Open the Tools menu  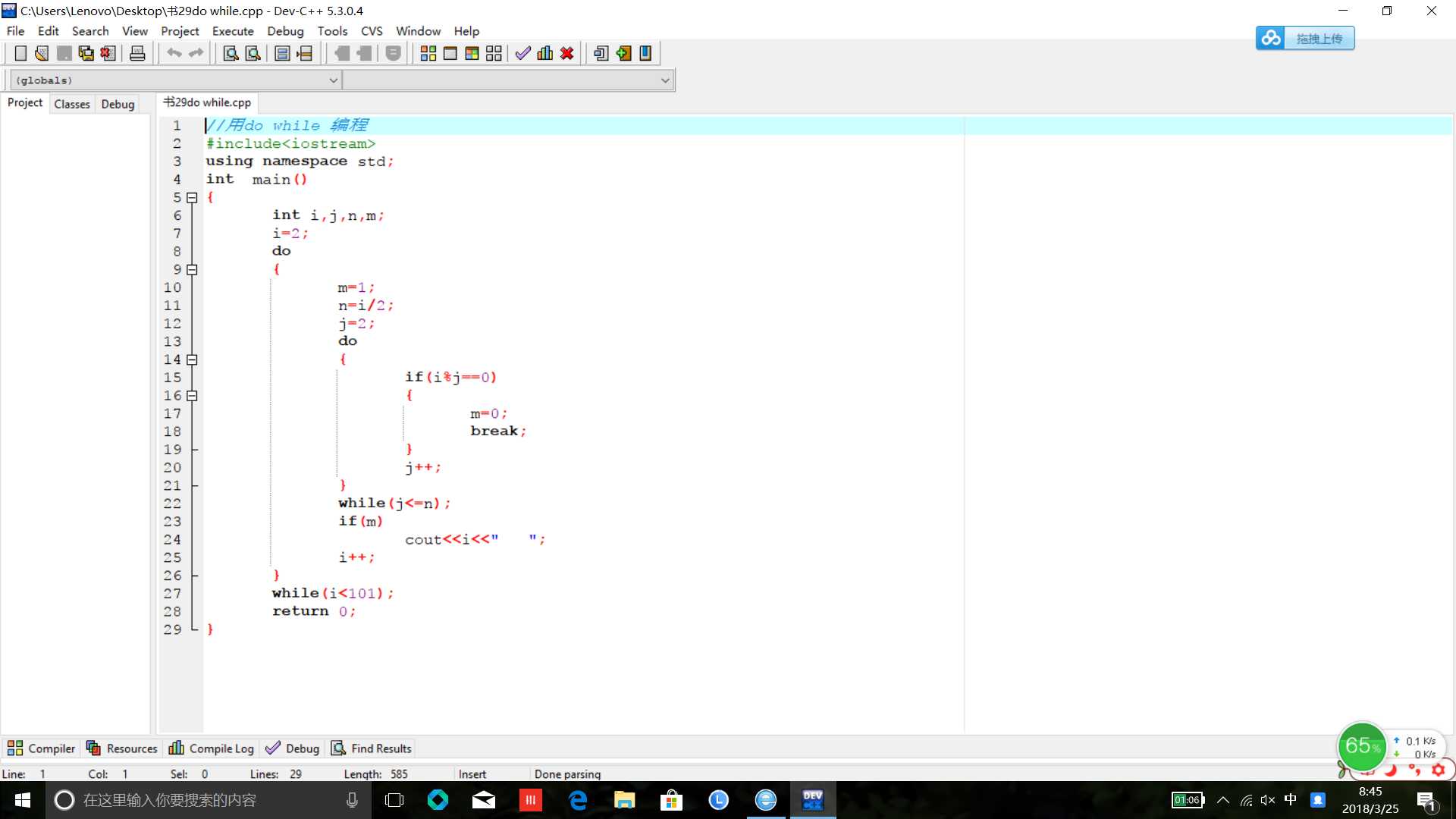click(332, 31)
